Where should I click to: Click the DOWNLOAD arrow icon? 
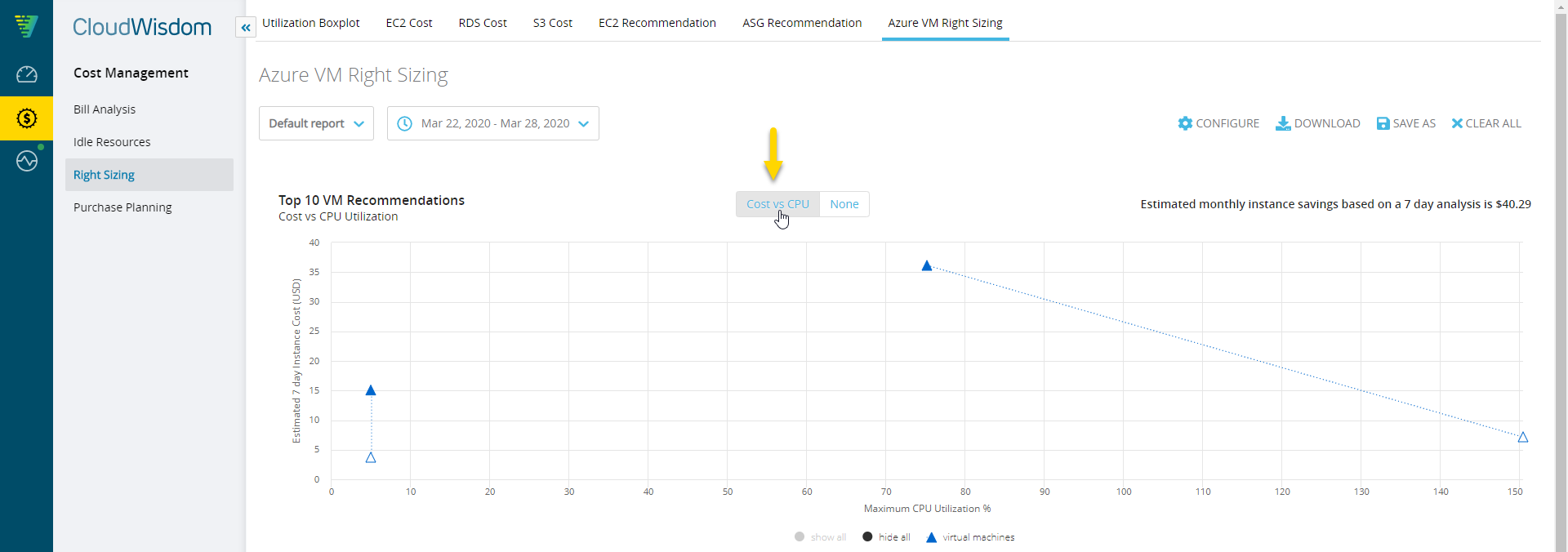coord(1283,123)
